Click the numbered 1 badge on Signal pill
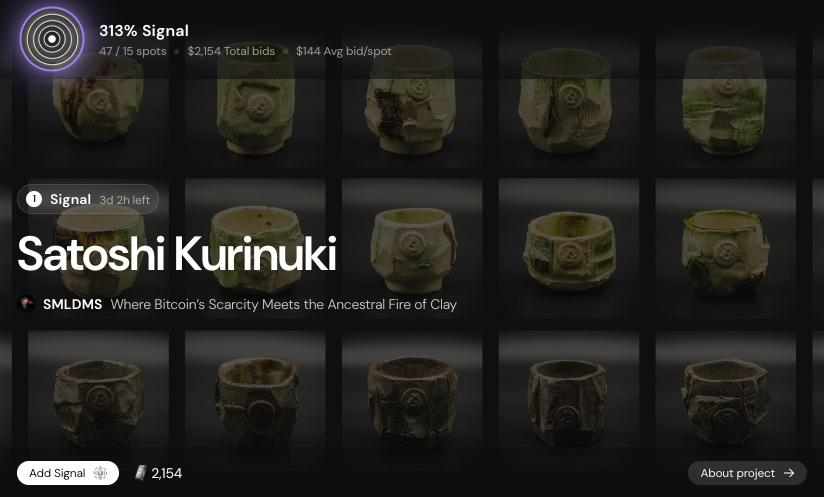Image resolution: width=824 pixels, height=497 pixels. point(34,199)
